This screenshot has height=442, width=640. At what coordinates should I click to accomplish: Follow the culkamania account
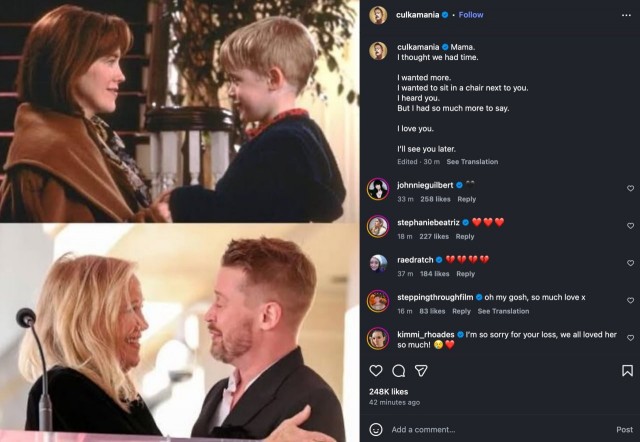[x=470, y=15]
